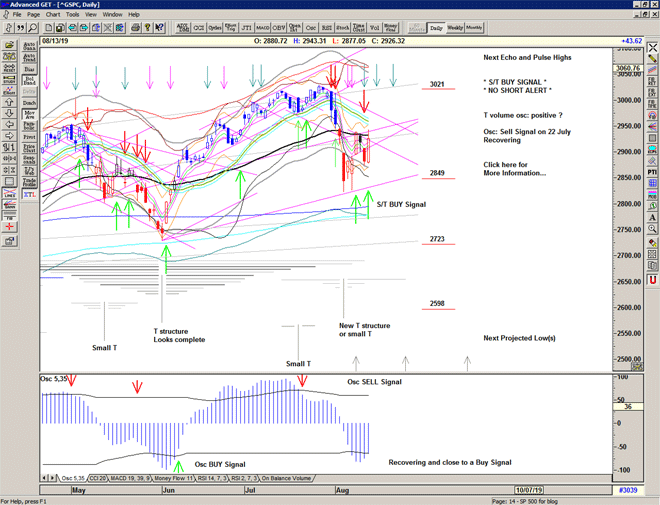Open the Chart menu
This screenshot has height=505, width=660.
[53, 14]
